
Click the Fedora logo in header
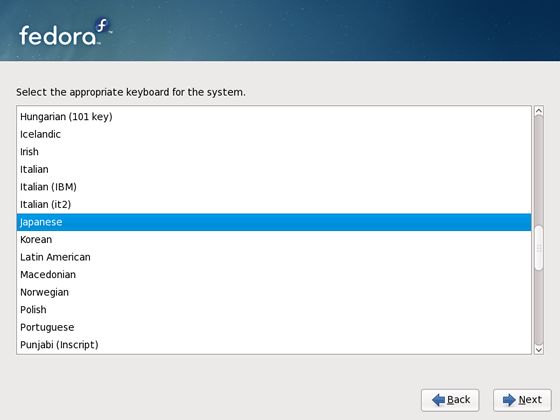pyautogui.click(x=65, y=33)
